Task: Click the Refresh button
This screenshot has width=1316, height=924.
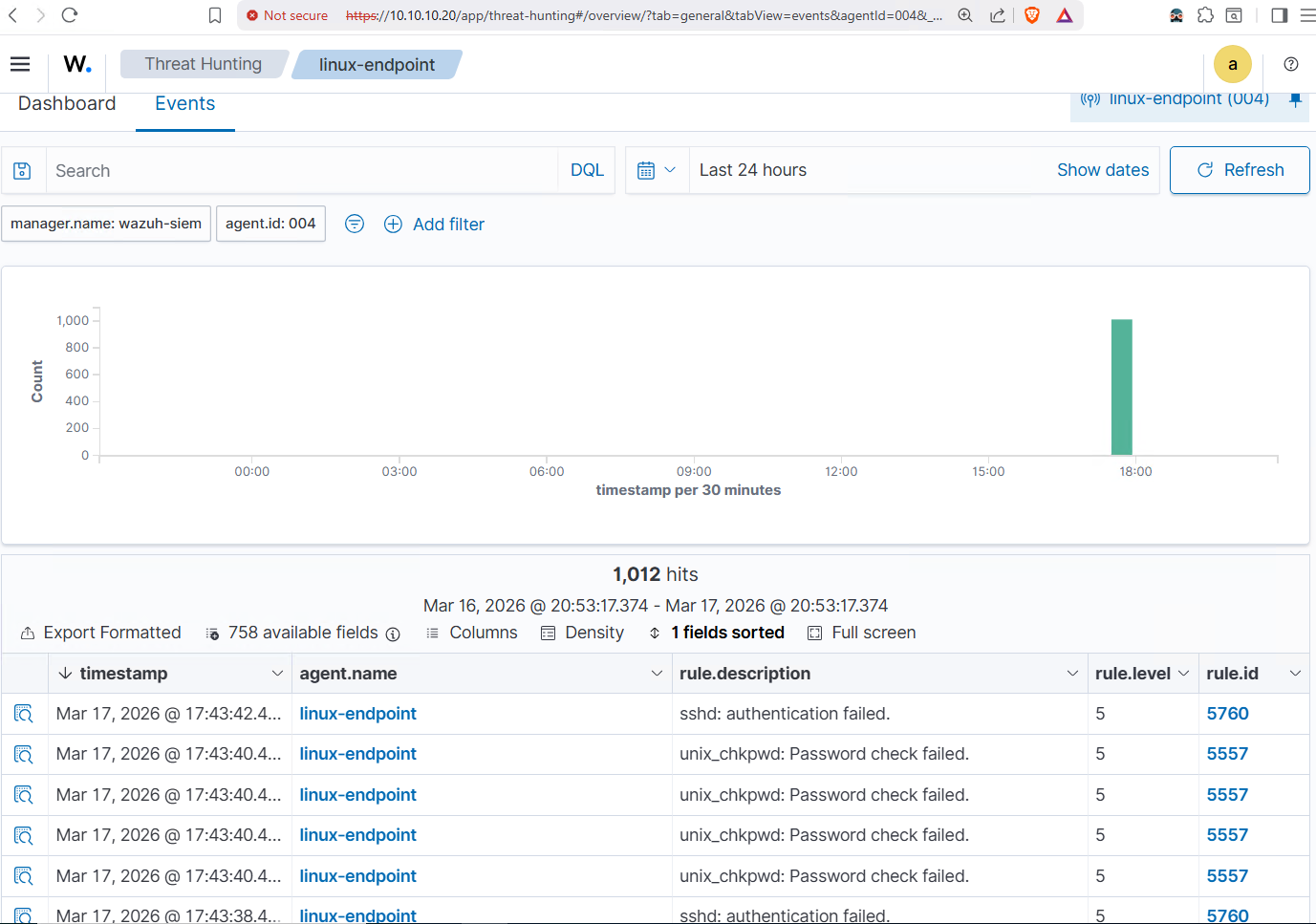Action: pyautogui.click(x=1240, y=169)
